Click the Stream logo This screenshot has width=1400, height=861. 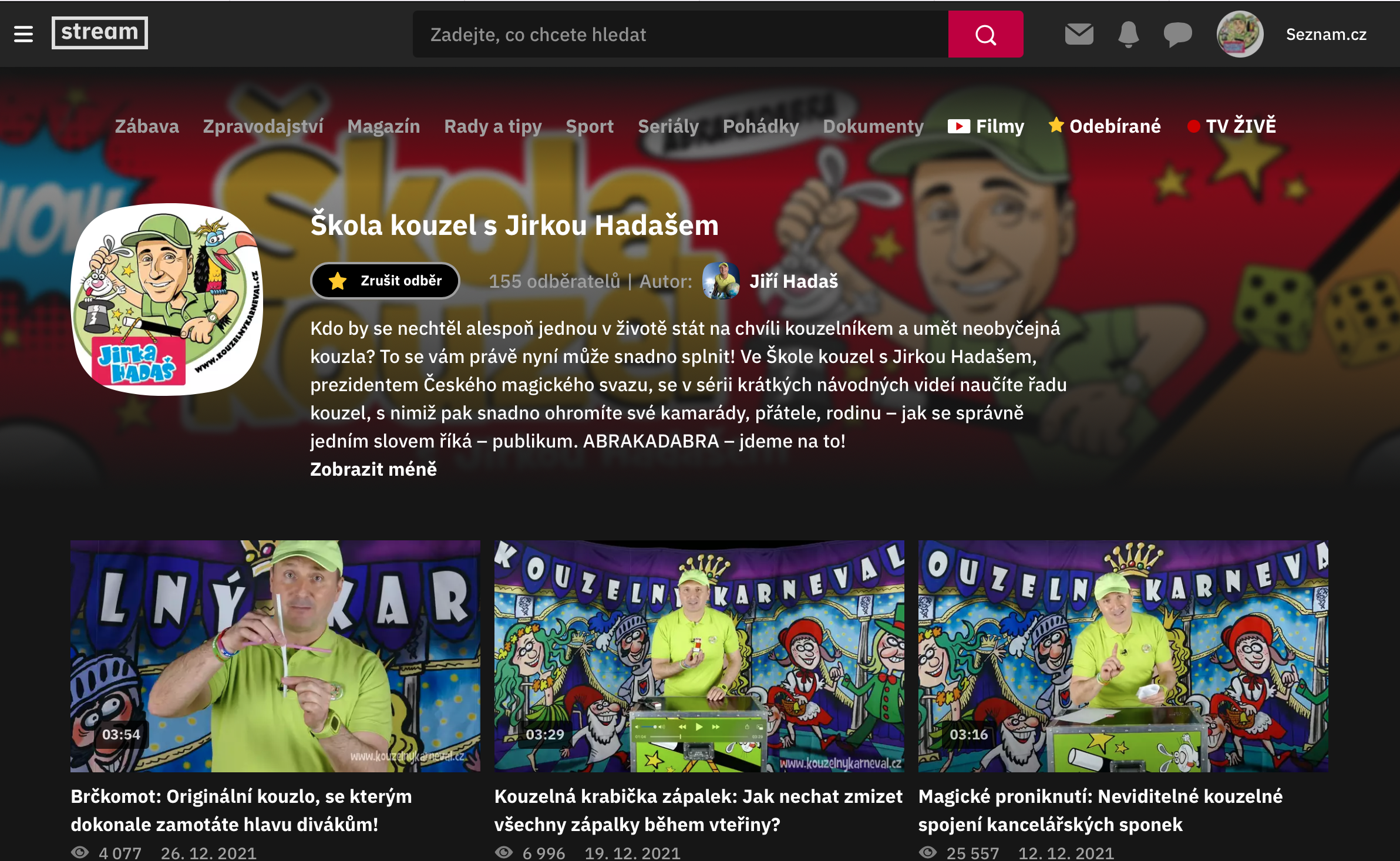(x=100, y=33)
